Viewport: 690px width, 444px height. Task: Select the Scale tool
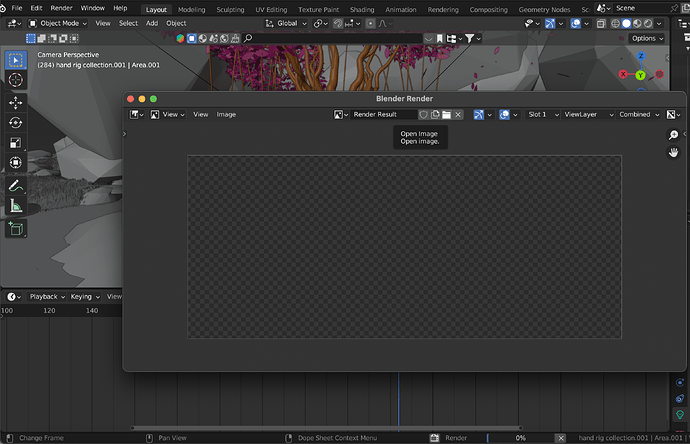point(16,143)
